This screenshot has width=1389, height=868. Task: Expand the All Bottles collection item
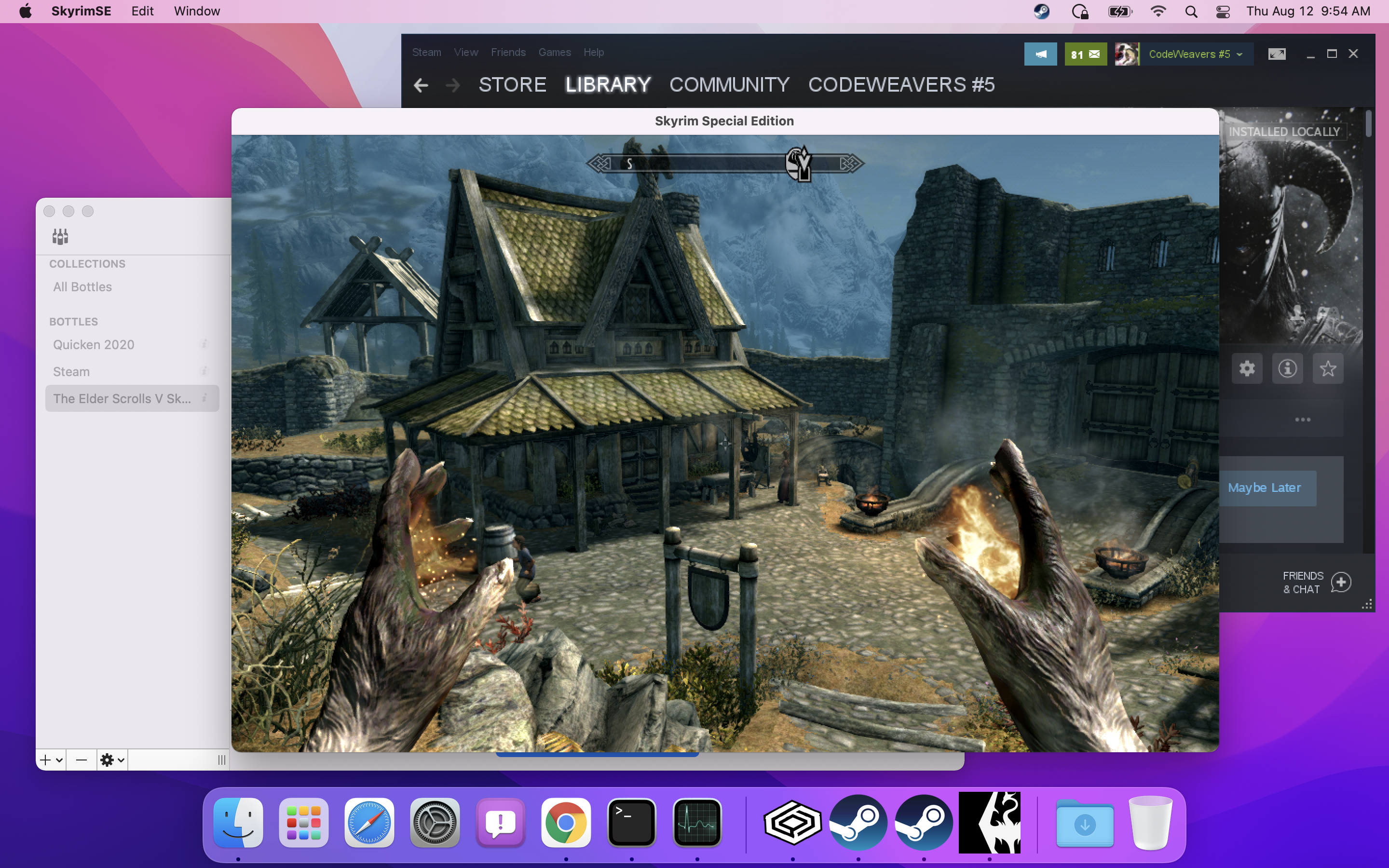(x=82, y=287)
